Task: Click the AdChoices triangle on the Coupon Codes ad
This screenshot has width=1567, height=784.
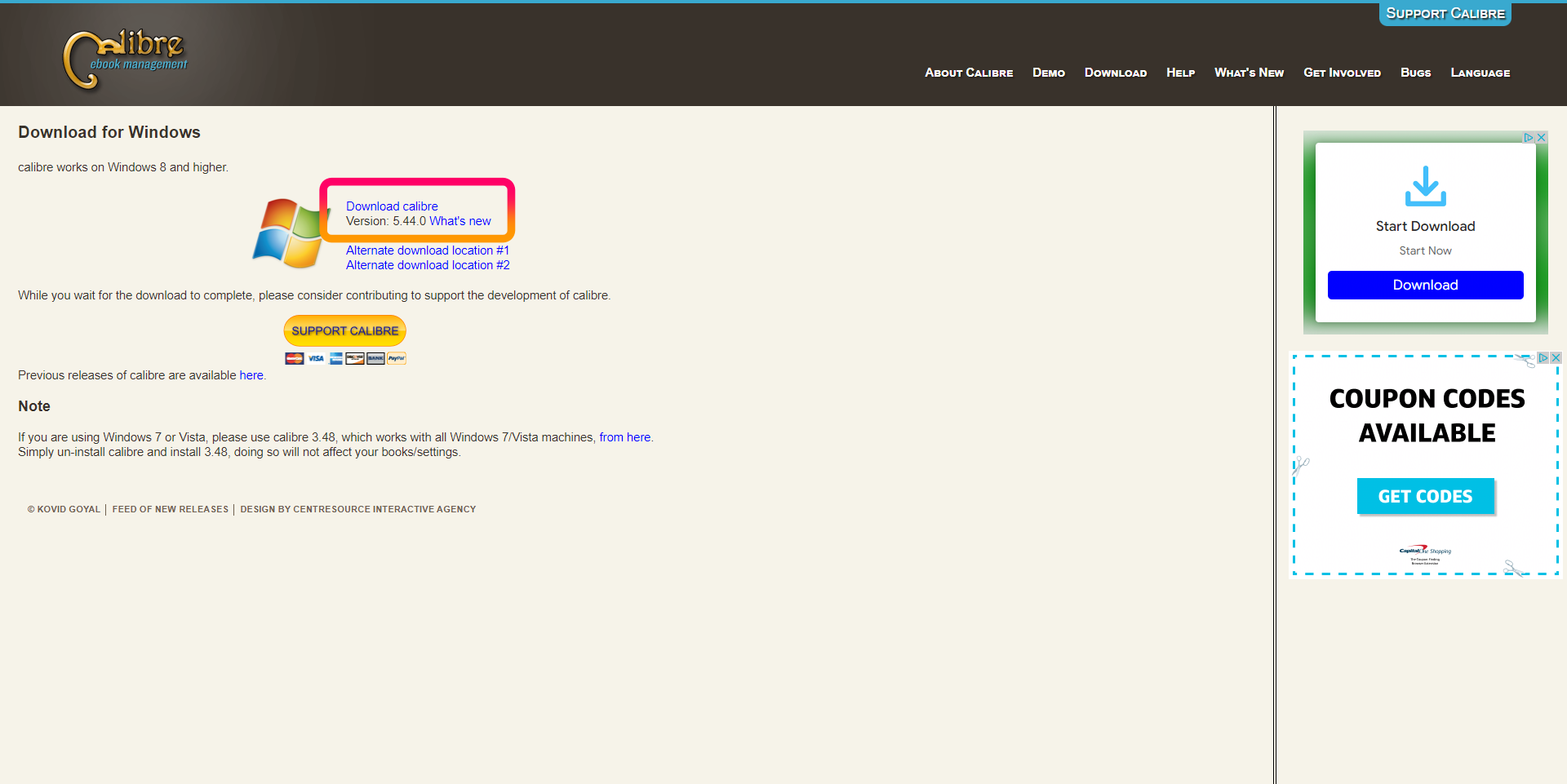Action: 1543,357
